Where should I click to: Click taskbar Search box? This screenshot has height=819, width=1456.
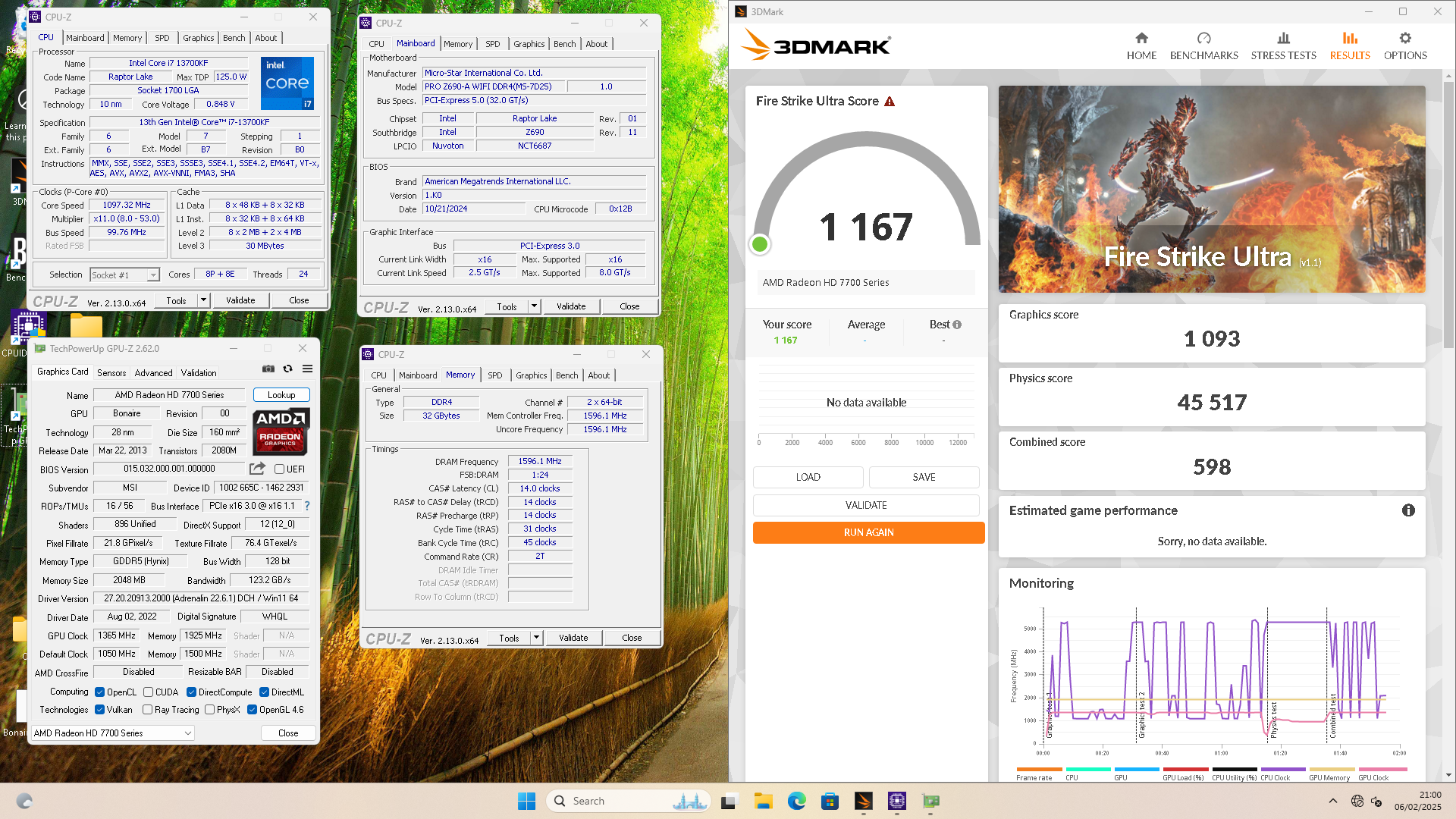tap(628, 801)
